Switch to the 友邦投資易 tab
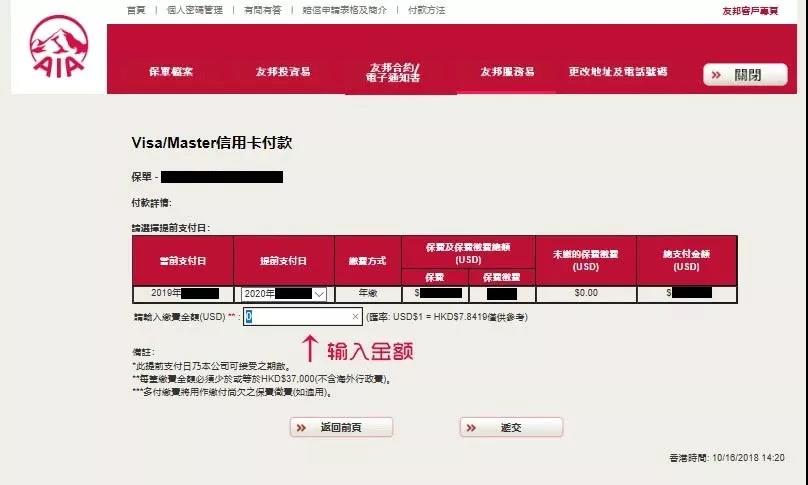Screen dimensions: 808x485 tap(283, 72)
